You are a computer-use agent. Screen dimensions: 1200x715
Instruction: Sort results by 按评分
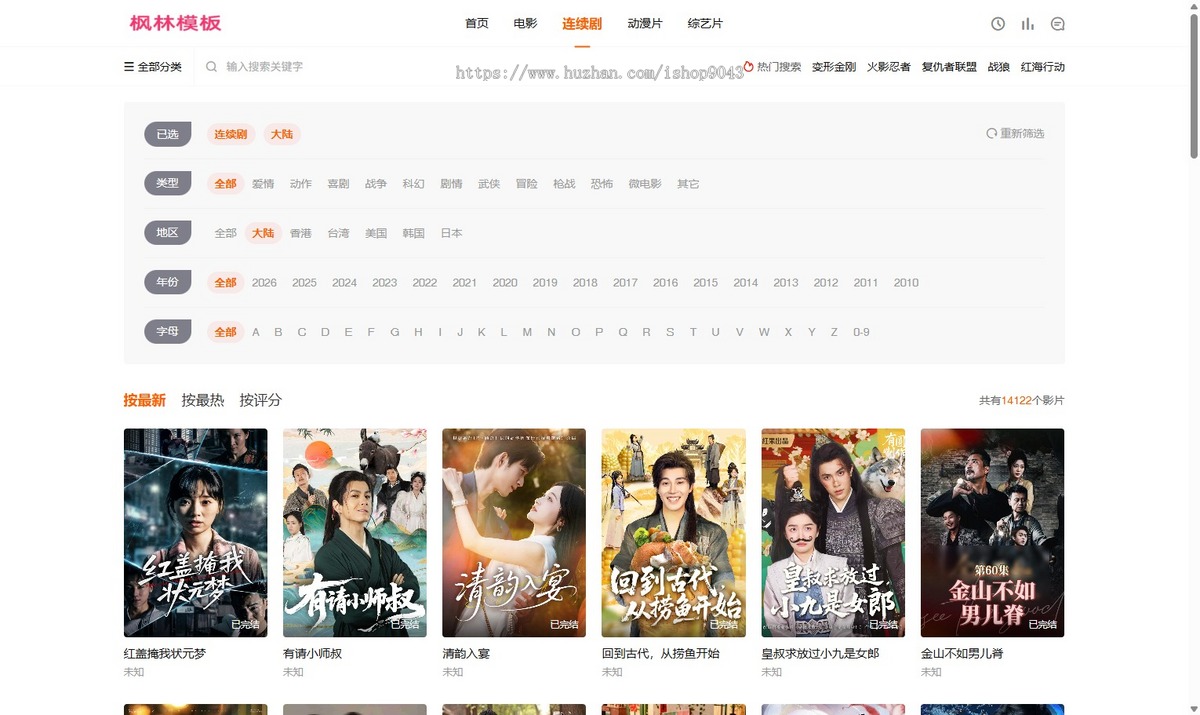[x=261, y=400]
